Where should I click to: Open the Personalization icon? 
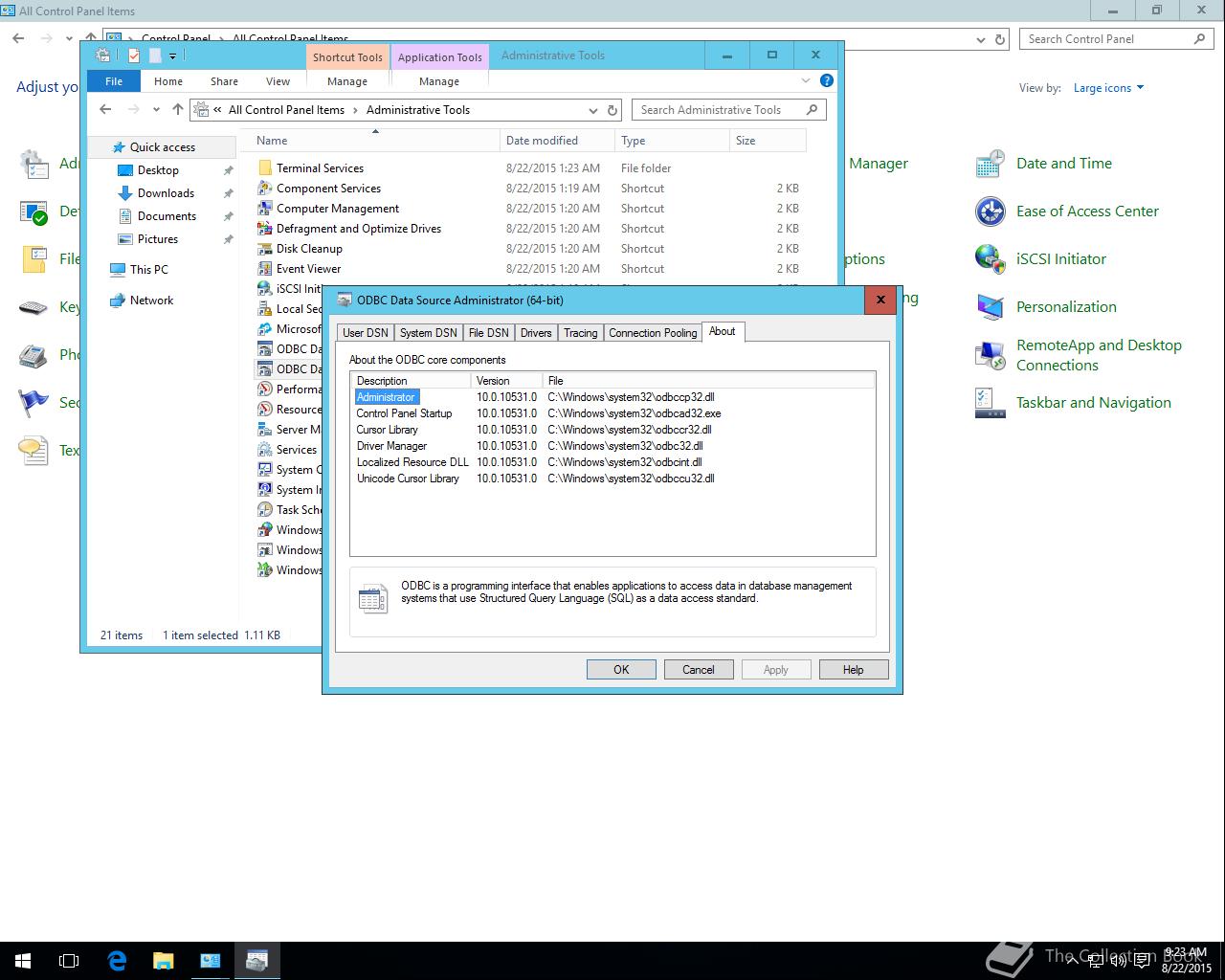[990, 307]
